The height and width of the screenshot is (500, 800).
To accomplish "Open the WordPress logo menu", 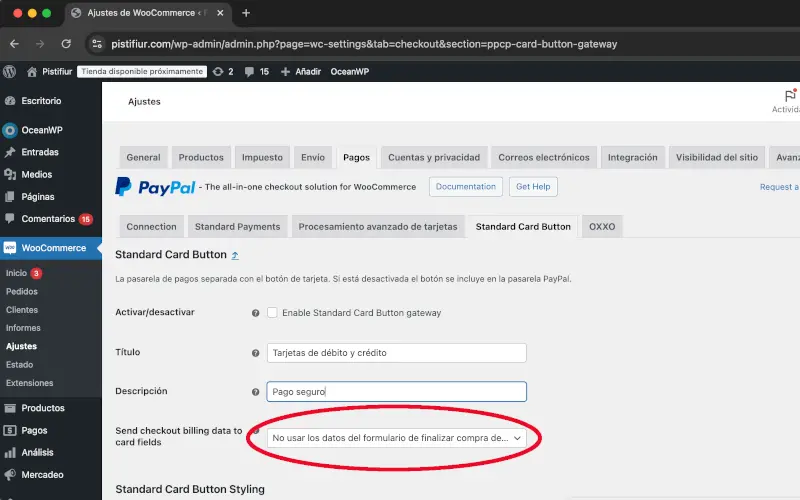I will [10, 71].
